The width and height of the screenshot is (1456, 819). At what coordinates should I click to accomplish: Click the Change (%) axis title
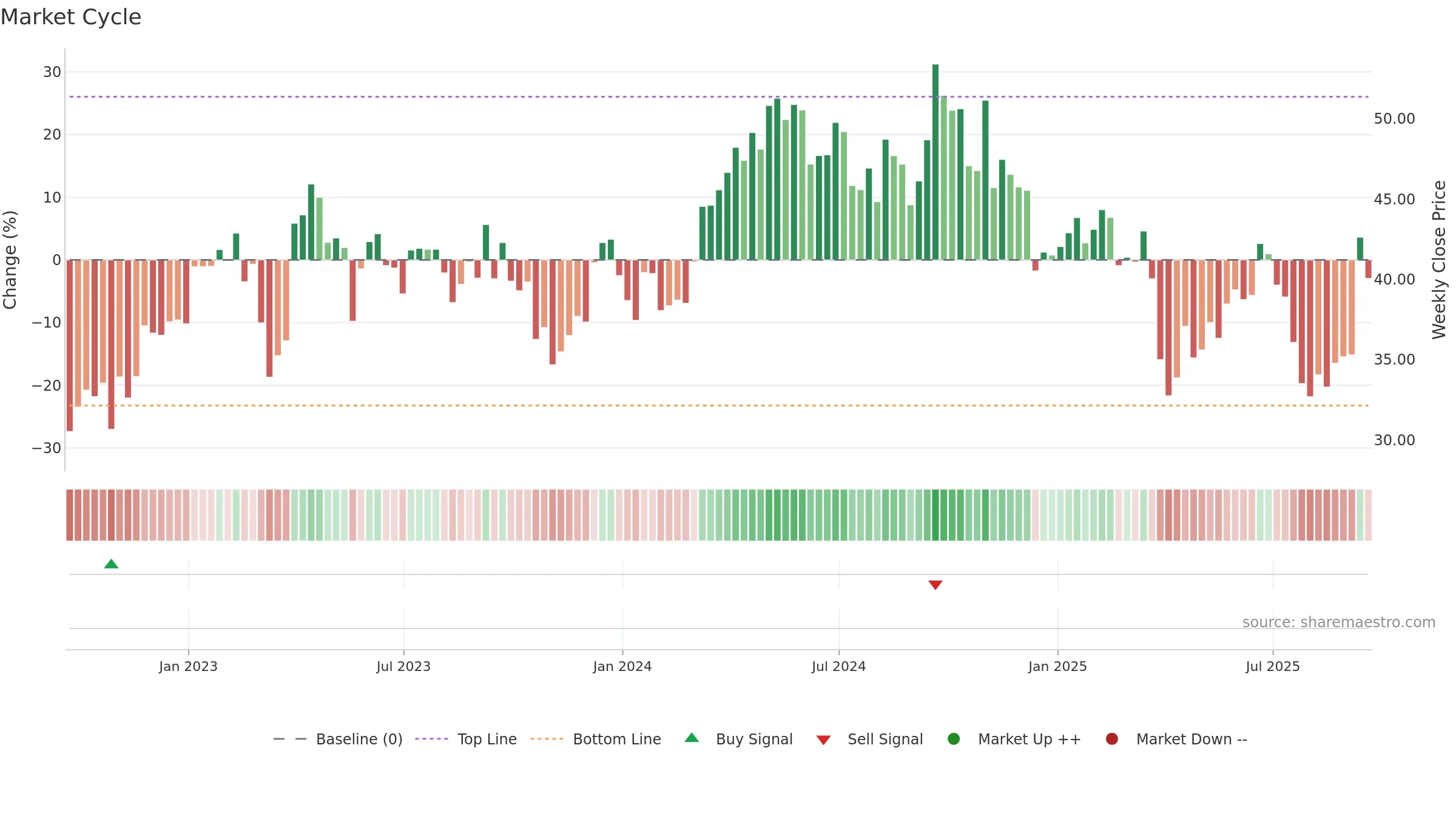pyautogui.click(x=10, y=260)
